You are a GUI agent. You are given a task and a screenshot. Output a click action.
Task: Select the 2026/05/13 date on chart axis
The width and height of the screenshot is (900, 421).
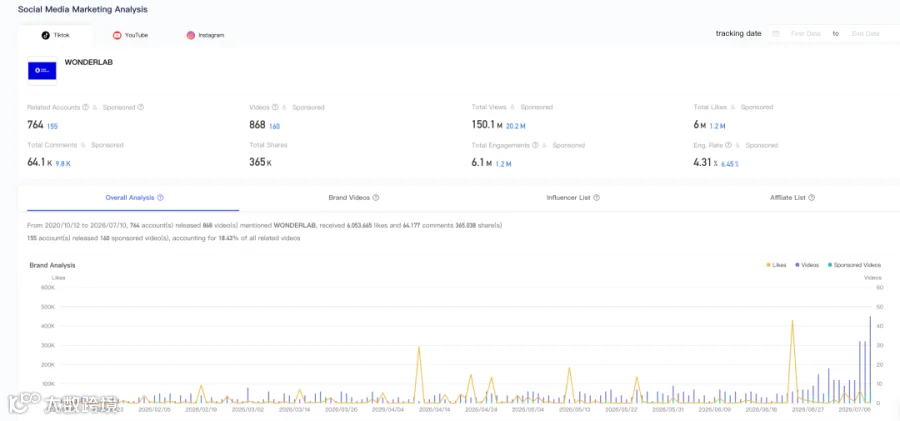[573, 410]
